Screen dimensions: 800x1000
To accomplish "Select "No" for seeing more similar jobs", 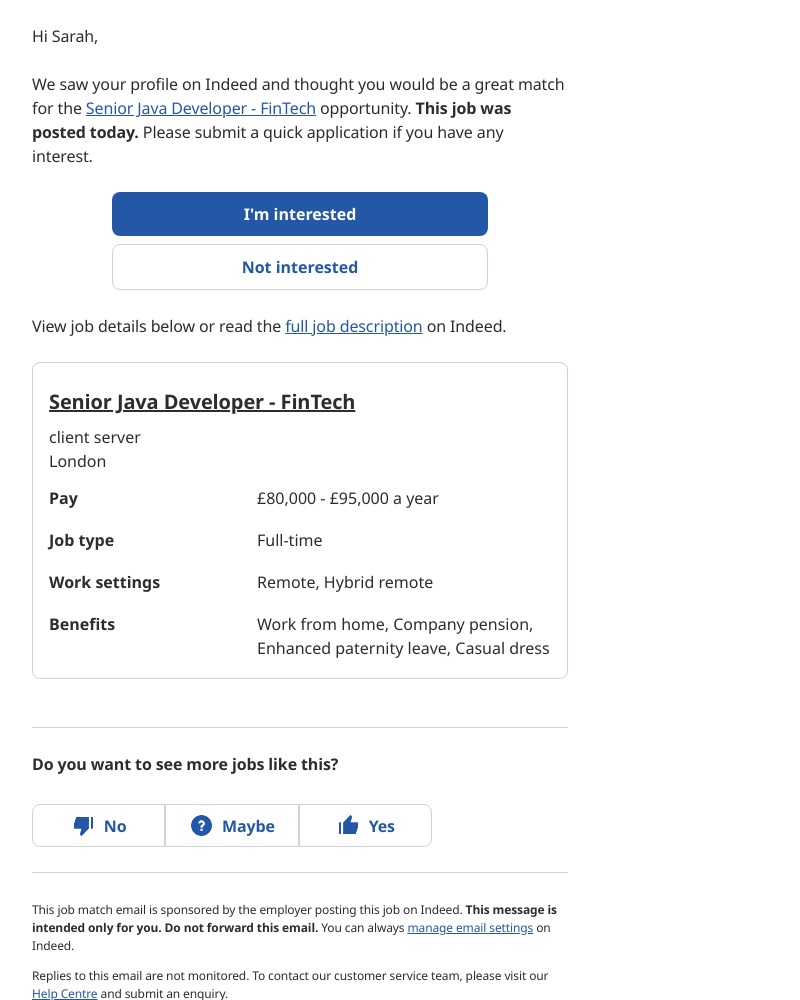I will (98, 825).
